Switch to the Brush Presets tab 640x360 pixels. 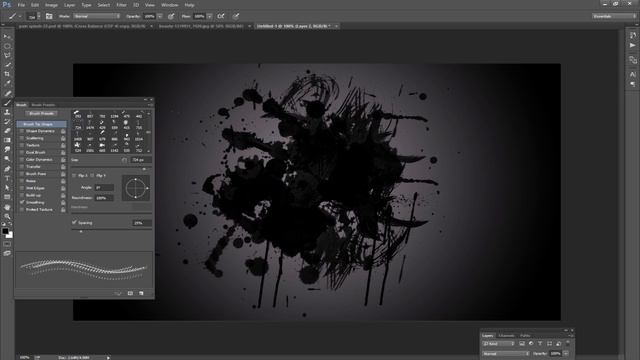click(43, 105)
